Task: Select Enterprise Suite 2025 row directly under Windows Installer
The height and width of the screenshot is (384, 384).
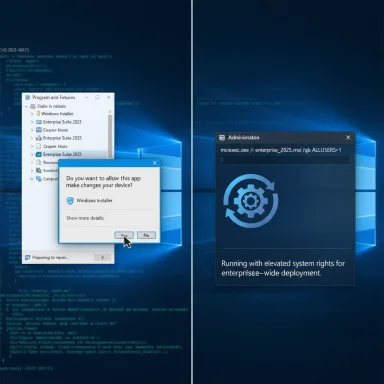Action: click(x=62, y=122)
